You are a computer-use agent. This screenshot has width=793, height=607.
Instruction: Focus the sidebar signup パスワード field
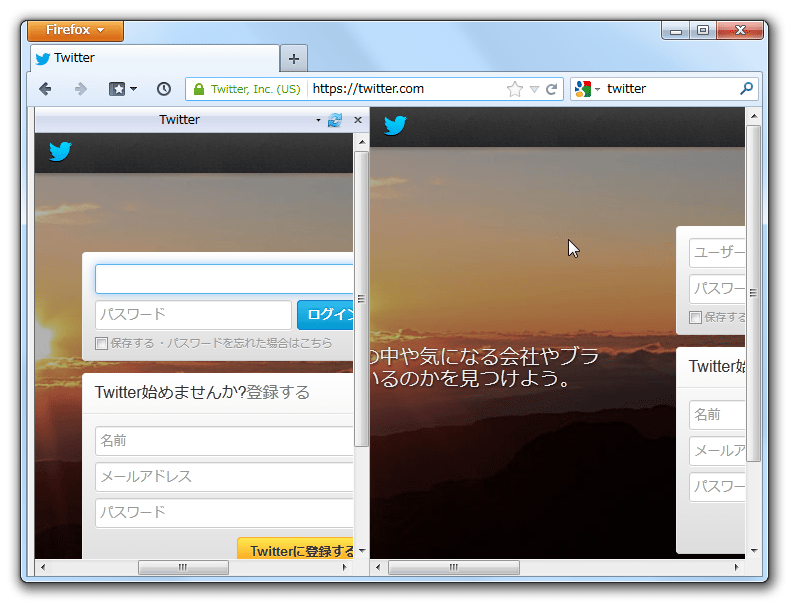point(224,513)
